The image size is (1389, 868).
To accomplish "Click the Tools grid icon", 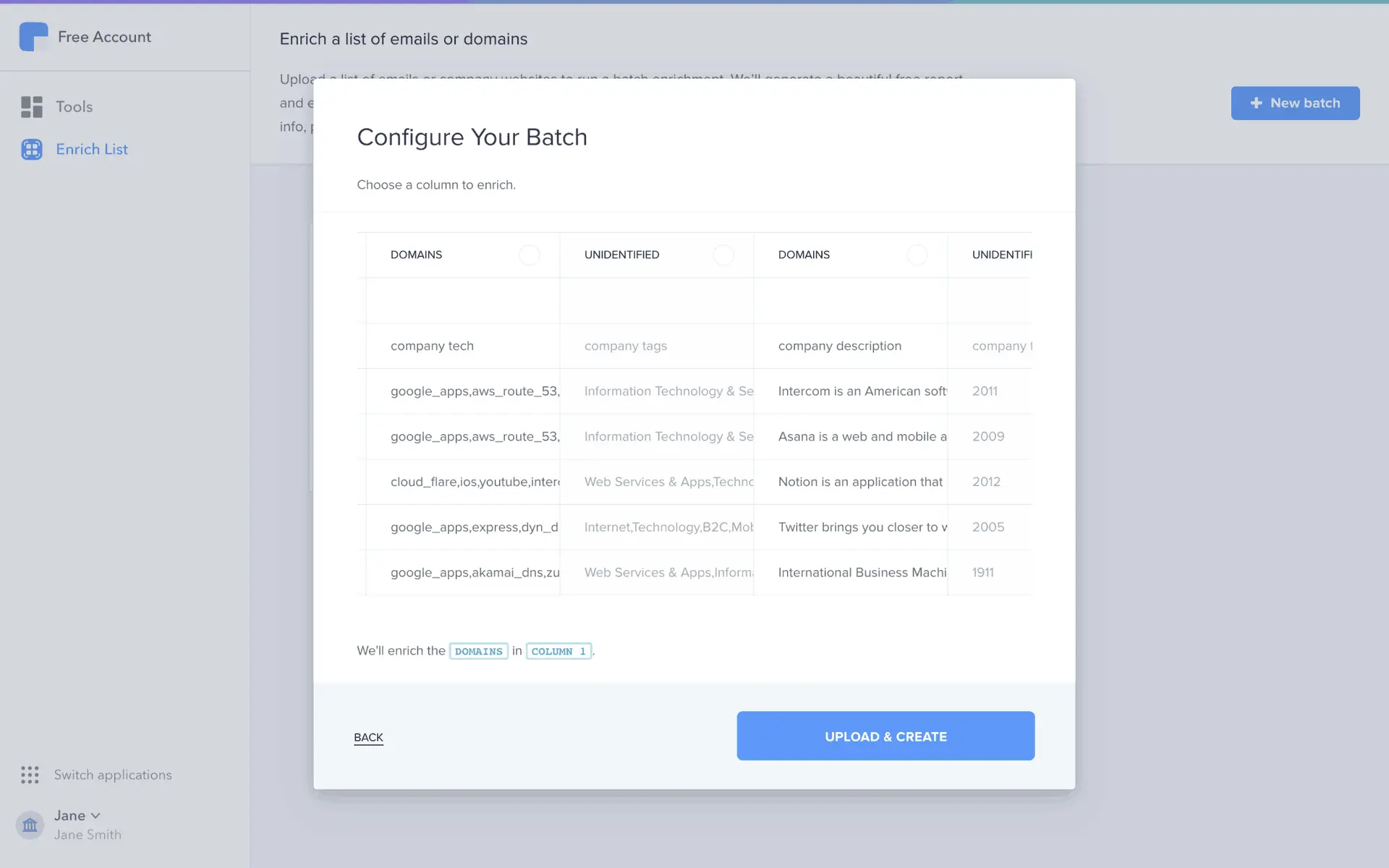I will pyautogui.click(x=32, y=107).
